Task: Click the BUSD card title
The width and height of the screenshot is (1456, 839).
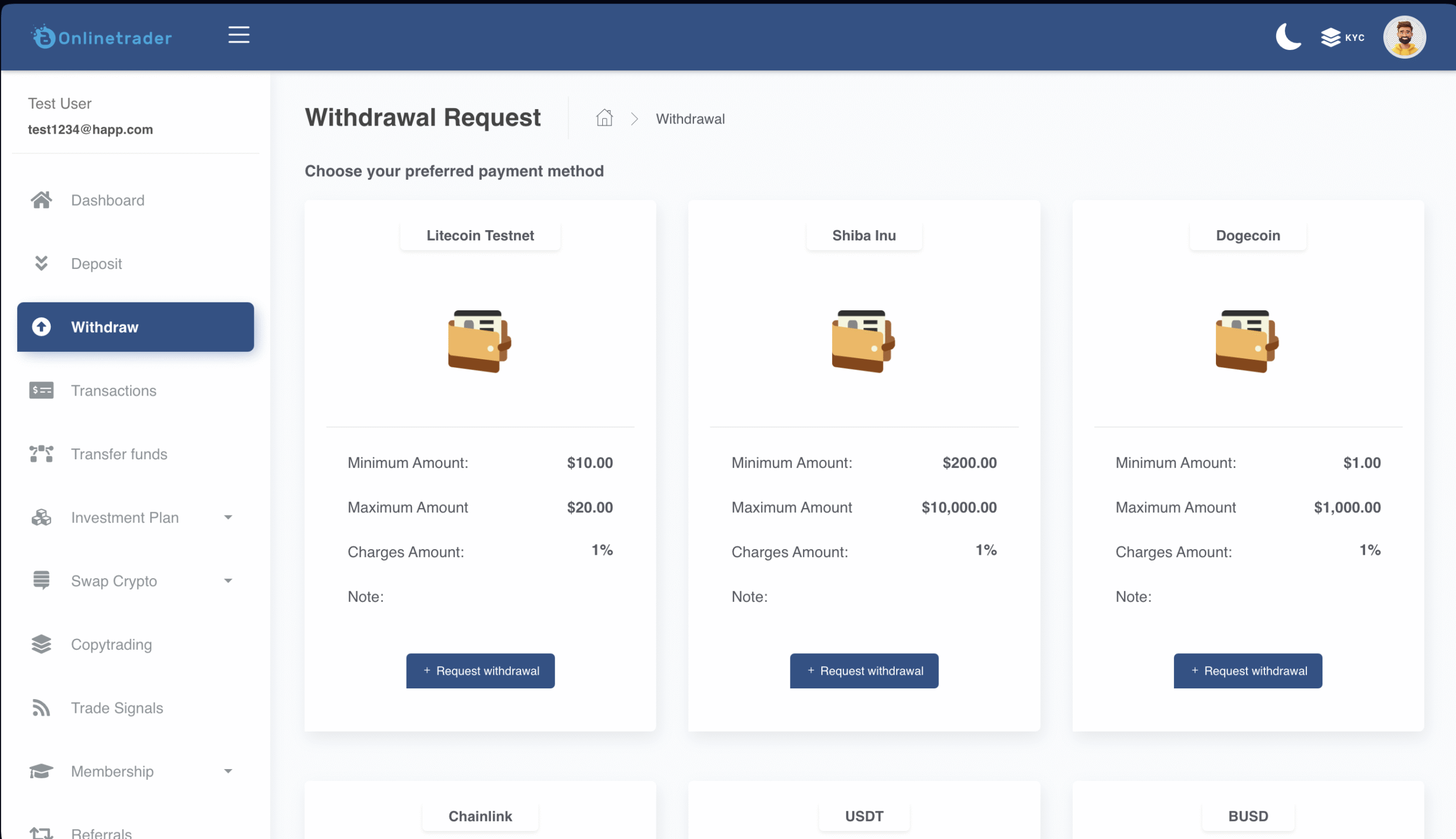Action: pyautogui.click(x=1247, y=816)
